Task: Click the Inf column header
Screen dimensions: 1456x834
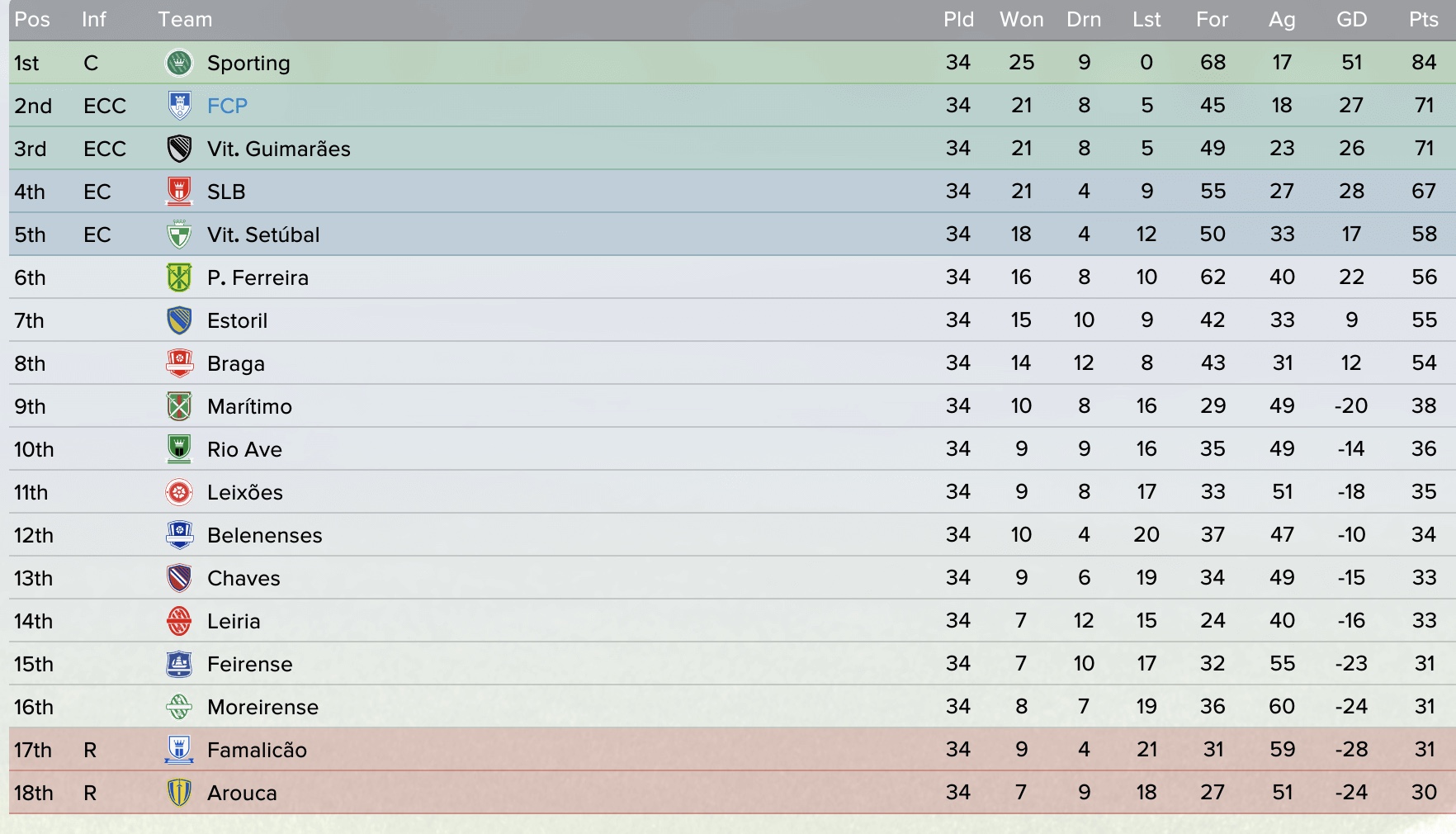Action: [94, 20]
